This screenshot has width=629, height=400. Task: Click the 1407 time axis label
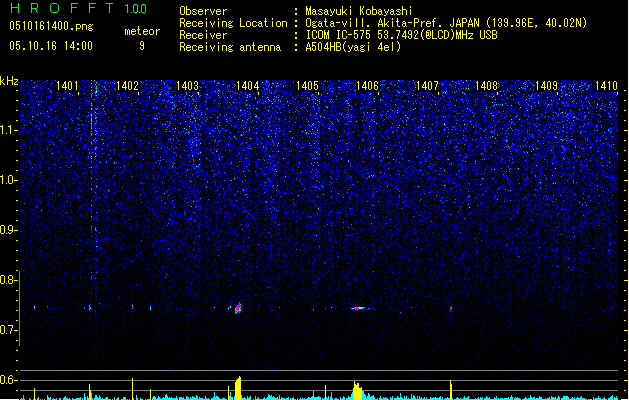point(427,86)
